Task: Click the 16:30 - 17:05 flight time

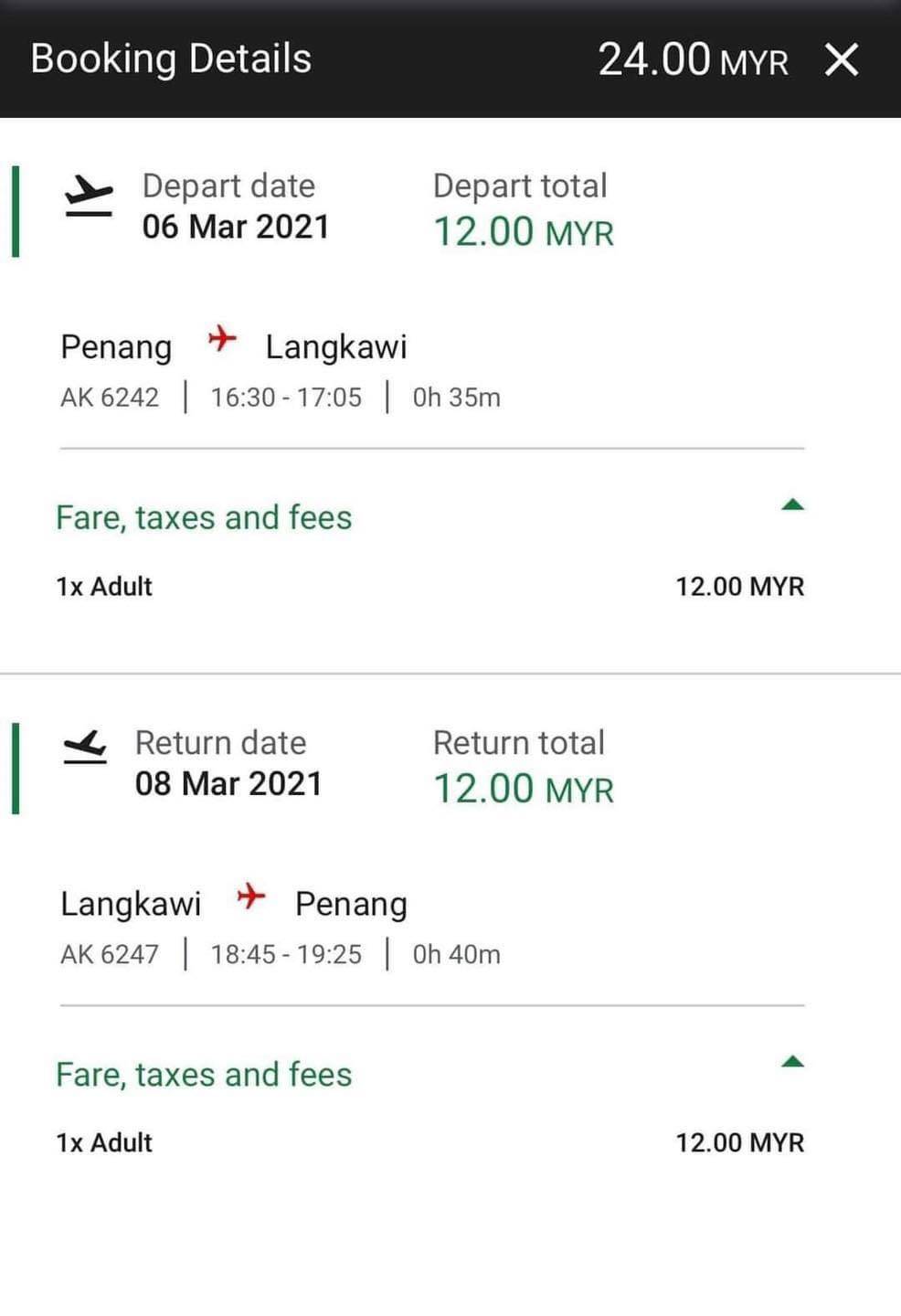Action: (x=286, y=398)
